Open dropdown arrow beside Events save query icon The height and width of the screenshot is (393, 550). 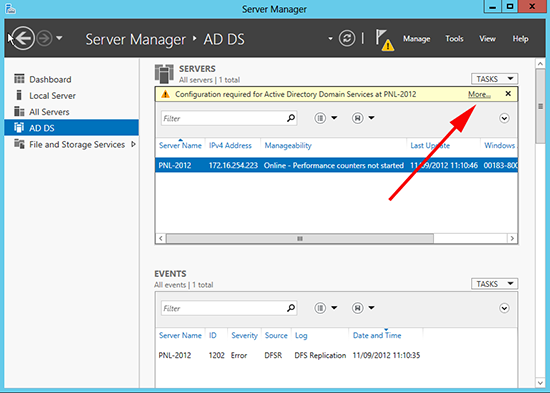point(371,308)
